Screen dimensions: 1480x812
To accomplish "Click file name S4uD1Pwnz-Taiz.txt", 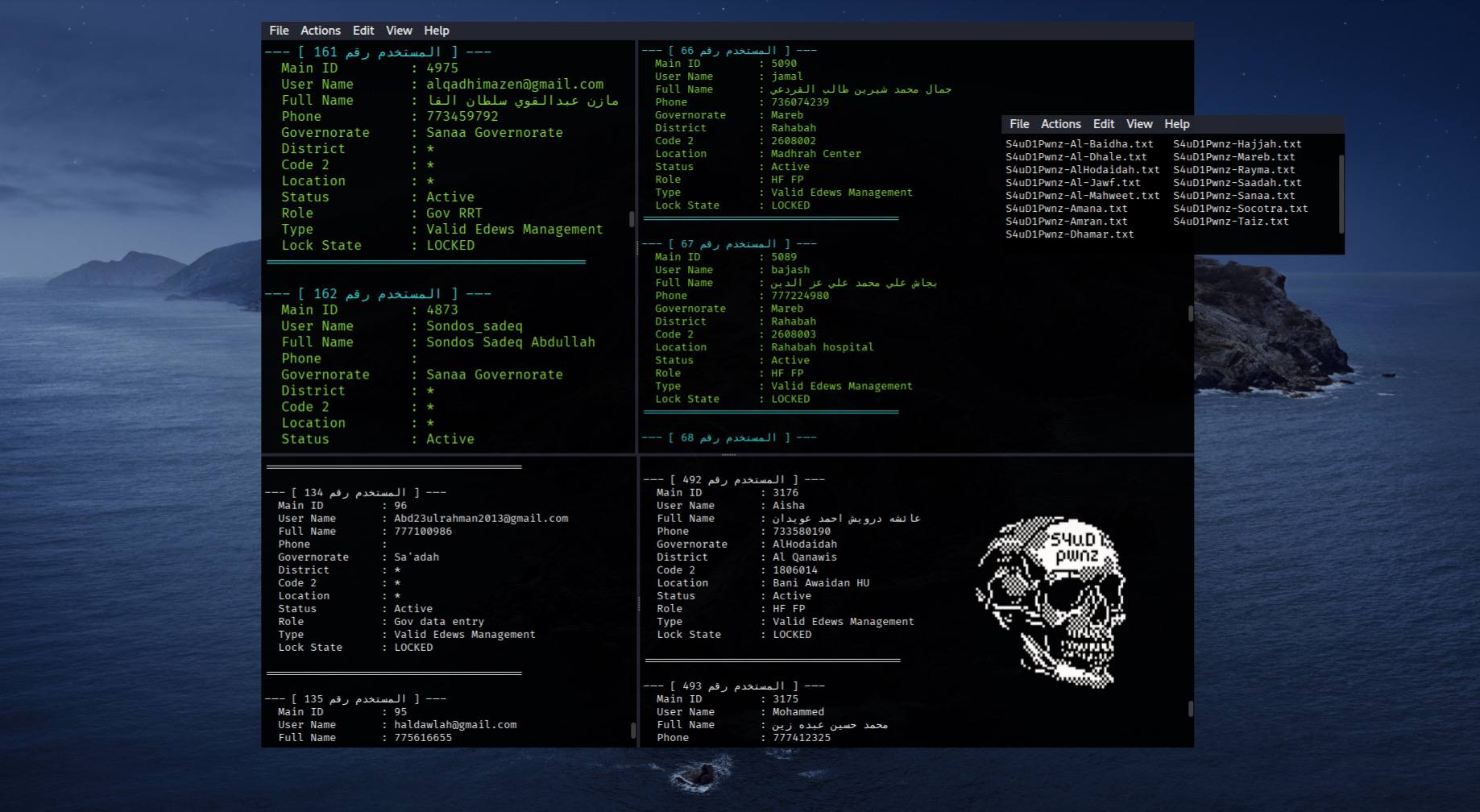I will 1231,222.
